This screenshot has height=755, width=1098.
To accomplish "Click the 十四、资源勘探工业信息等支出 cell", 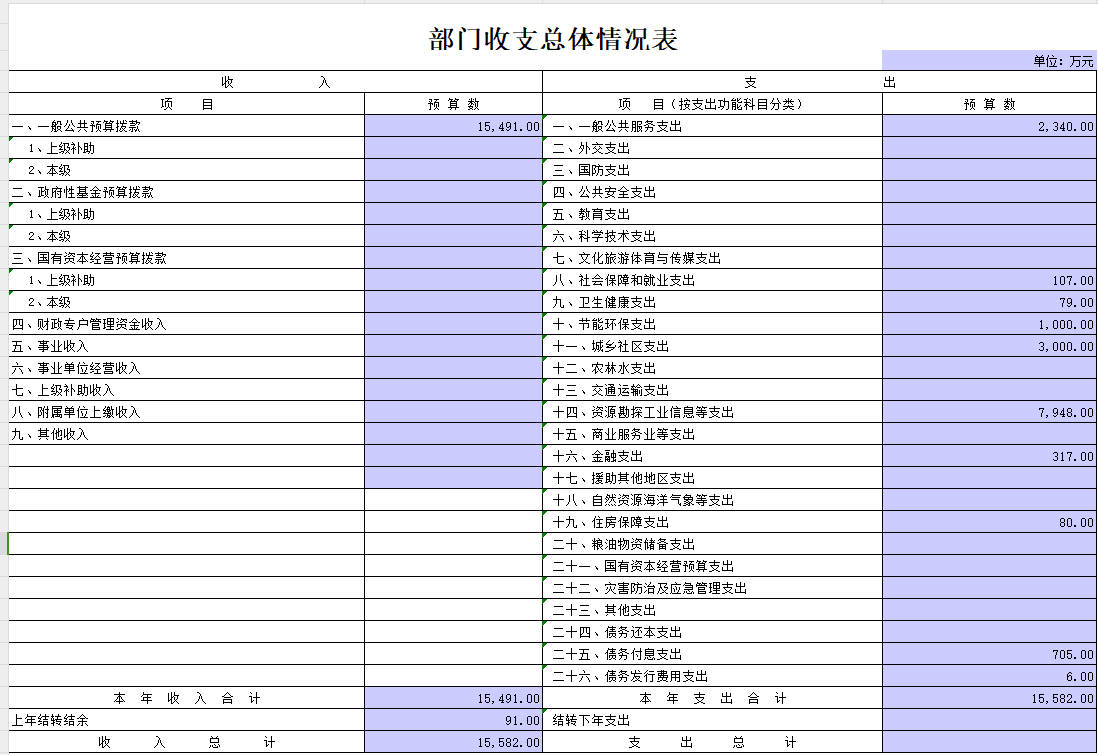I will (712, 412).
